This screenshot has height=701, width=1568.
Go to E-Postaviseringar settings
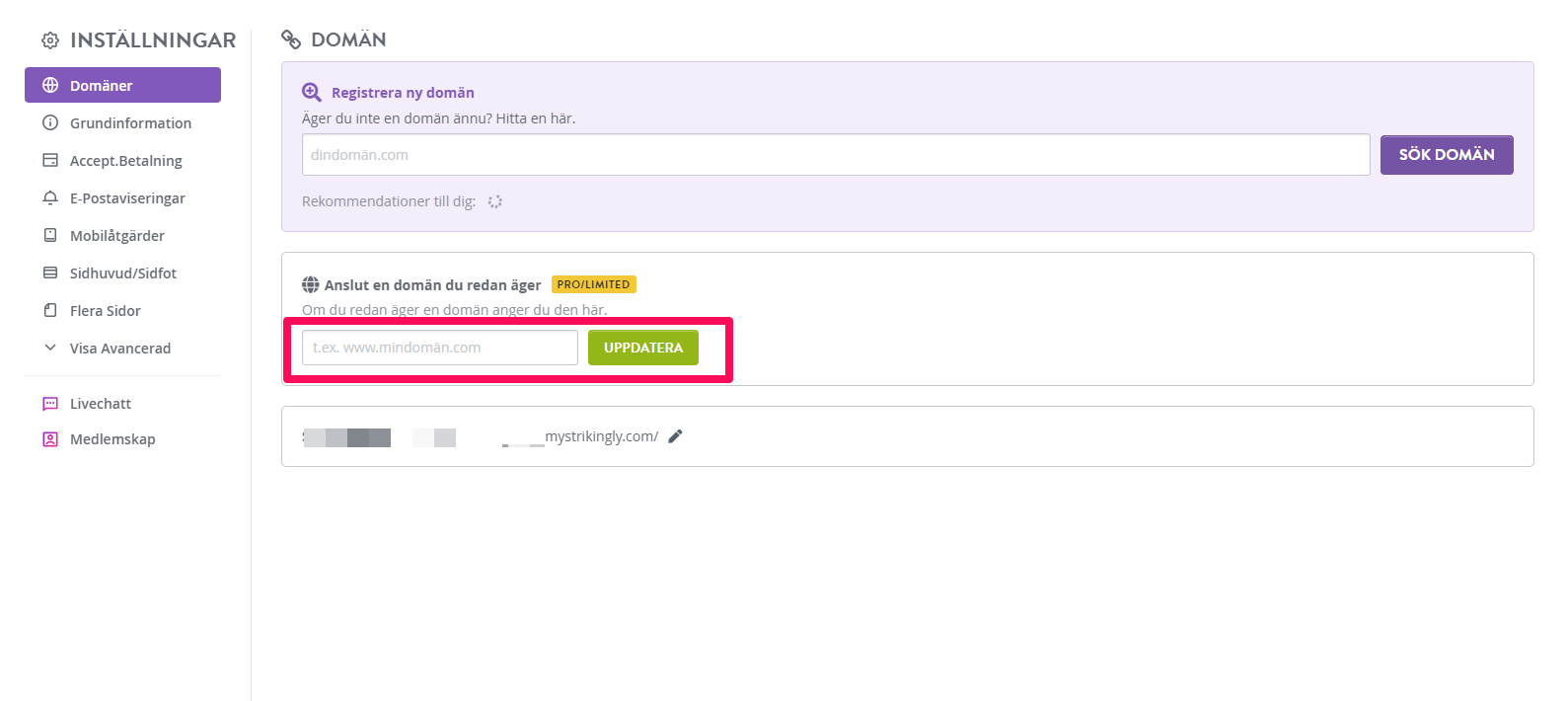127,198
